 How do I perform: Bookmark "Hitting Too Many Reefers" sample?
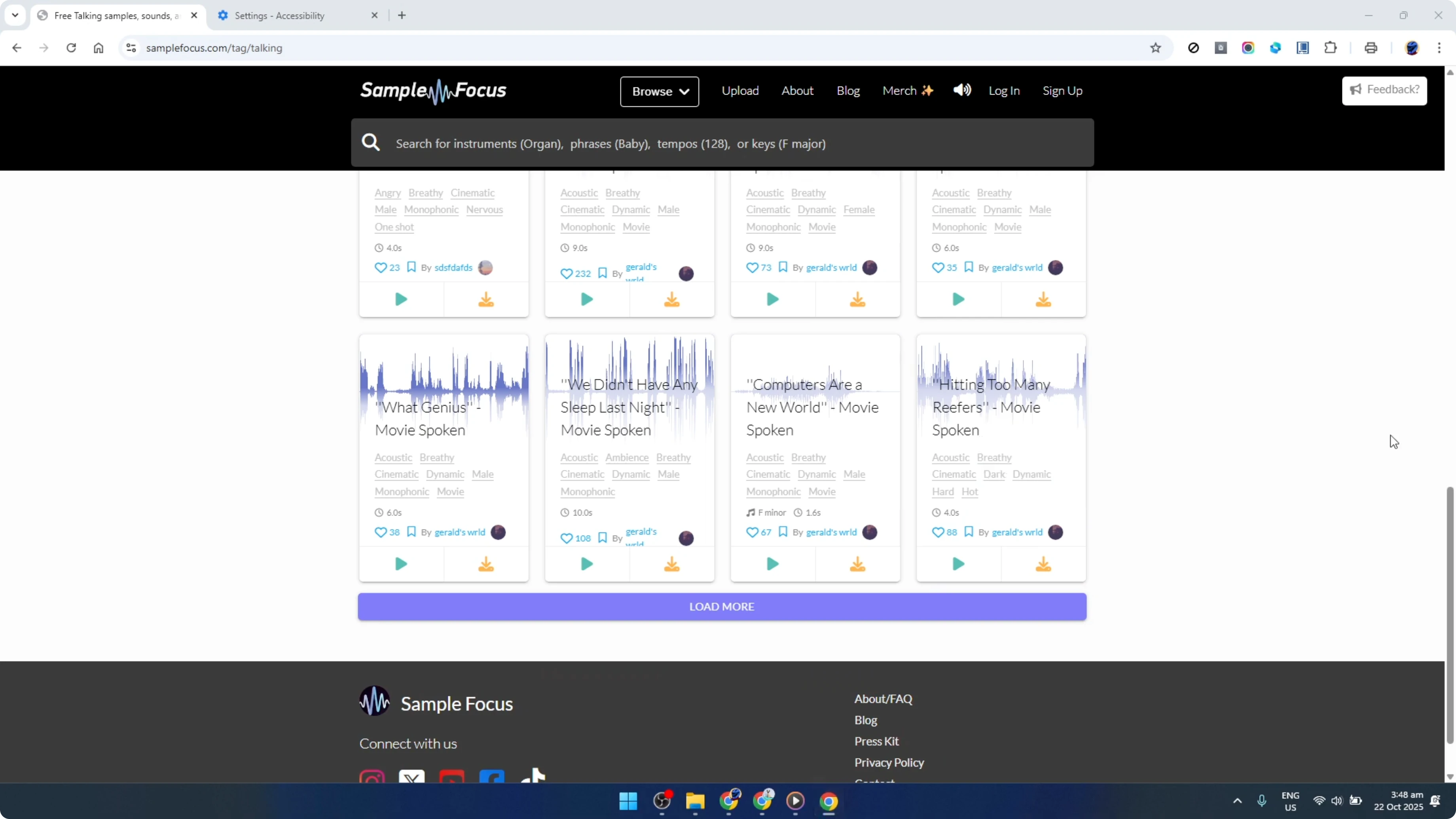tap(969, 532)
